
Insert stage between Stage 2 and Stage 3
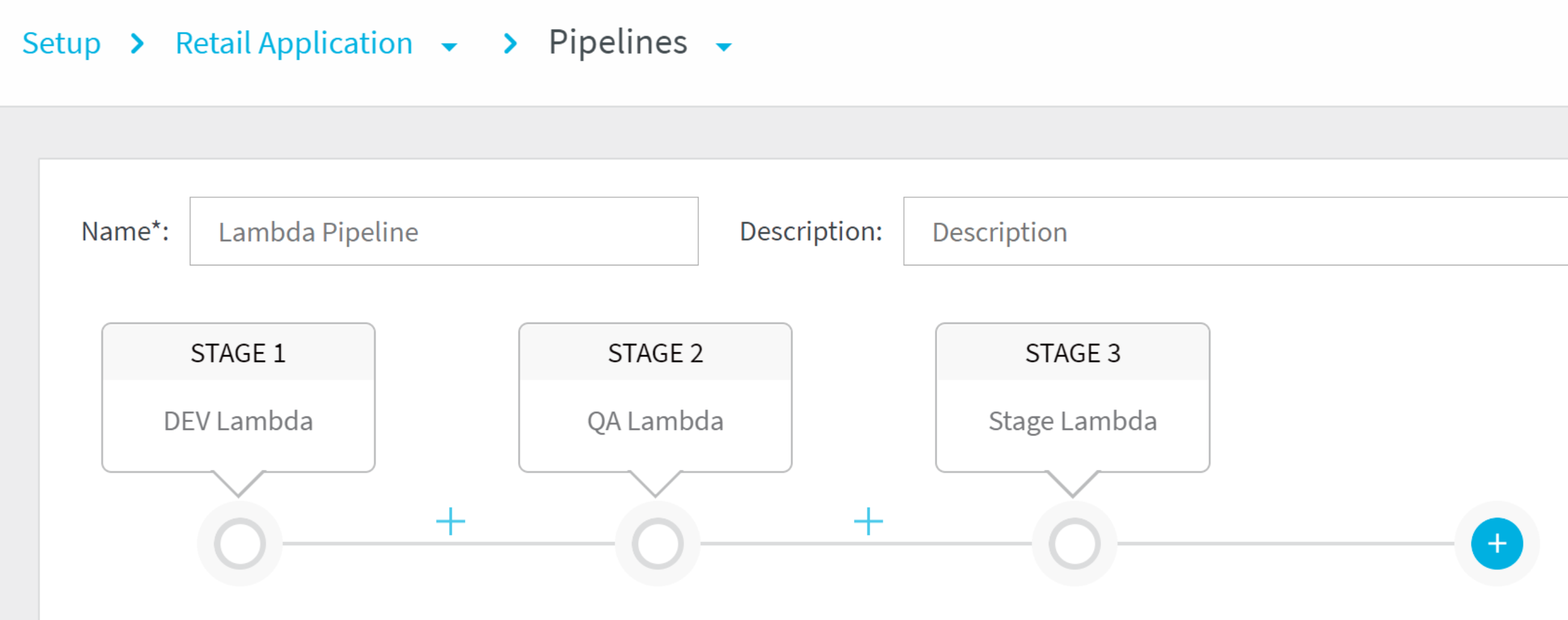(868, 522)
